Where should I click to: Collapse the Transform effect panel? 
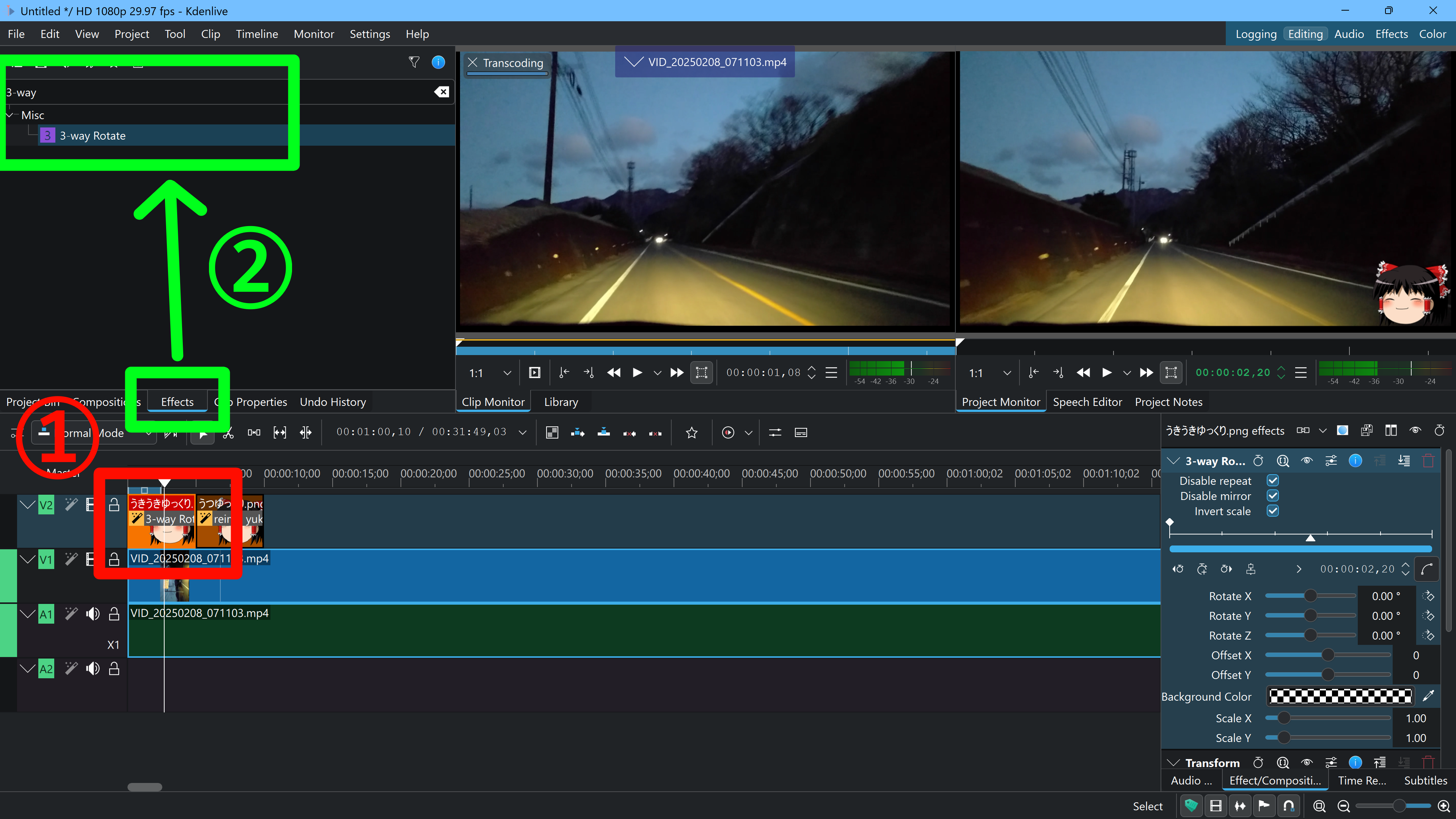tap(1173, 762)
